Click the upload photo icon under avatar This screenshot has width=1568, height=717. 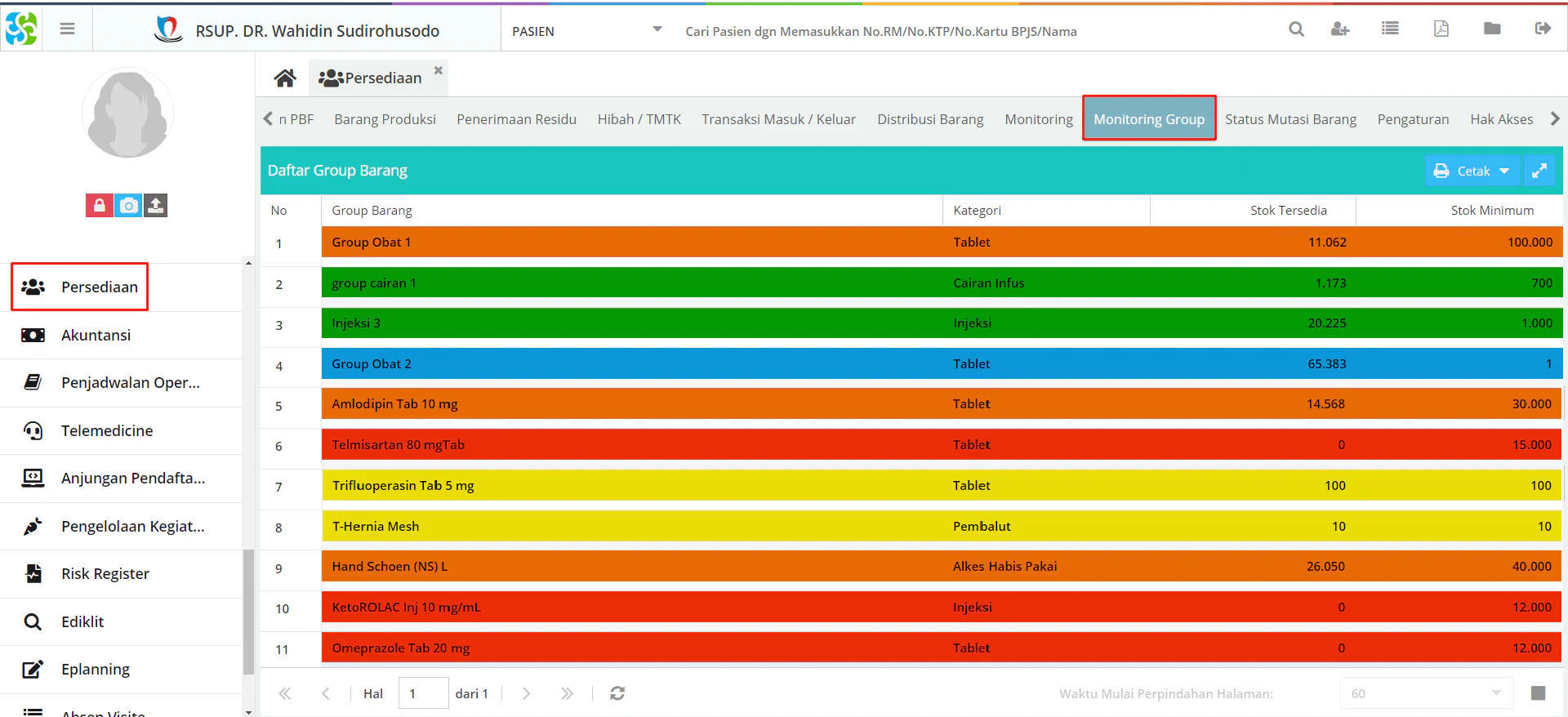pos(156,206)
